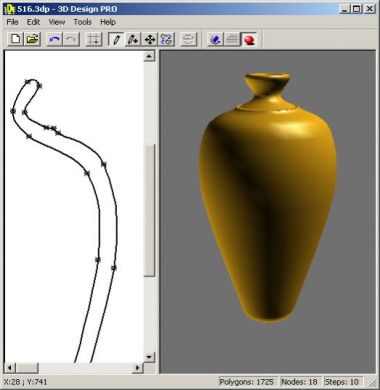Select the Move arrows tool

(x=150, y=39)
